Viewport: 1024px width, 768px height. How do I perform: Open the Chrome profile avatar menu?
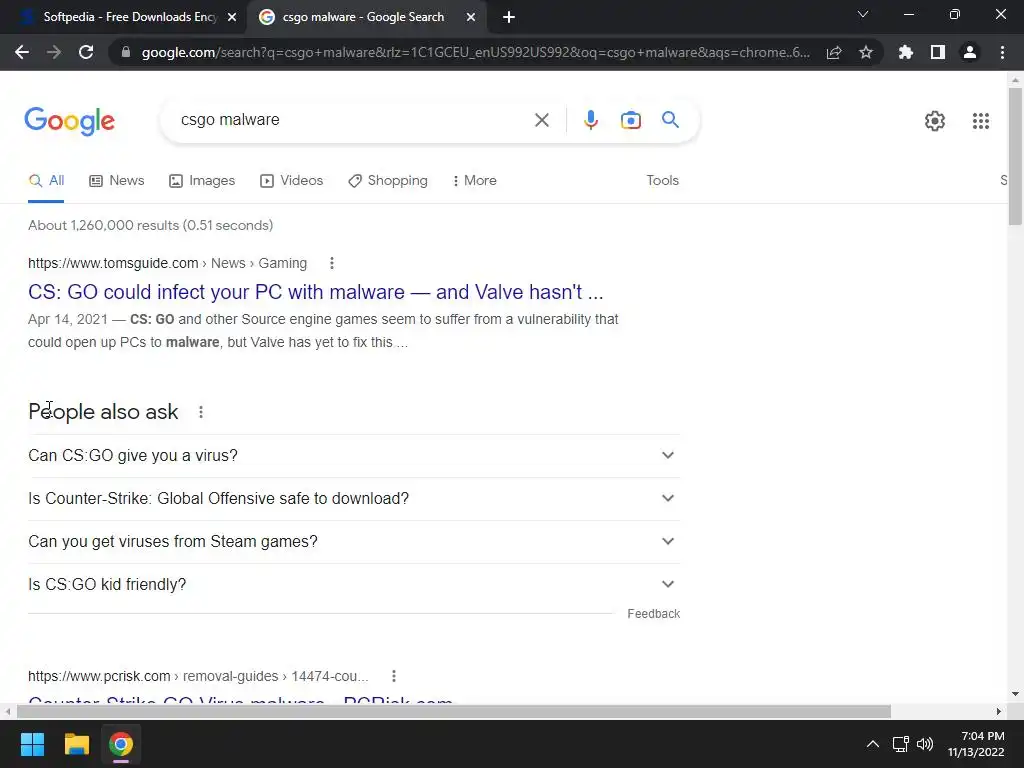click(x=969, y=52)
